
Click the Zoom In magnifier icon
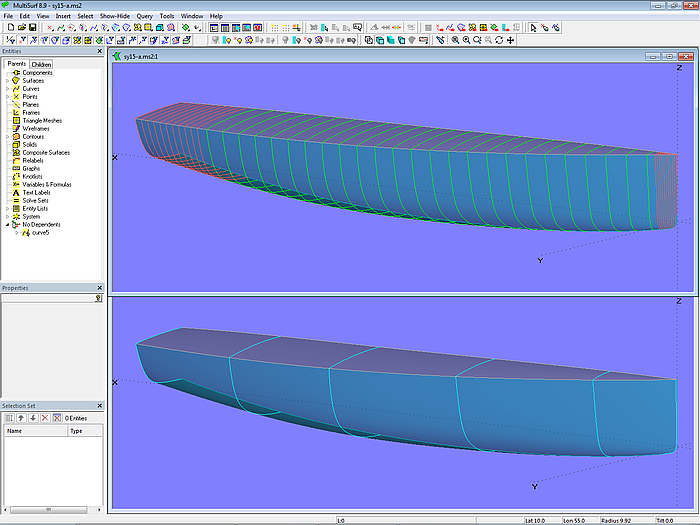point(455,41)
